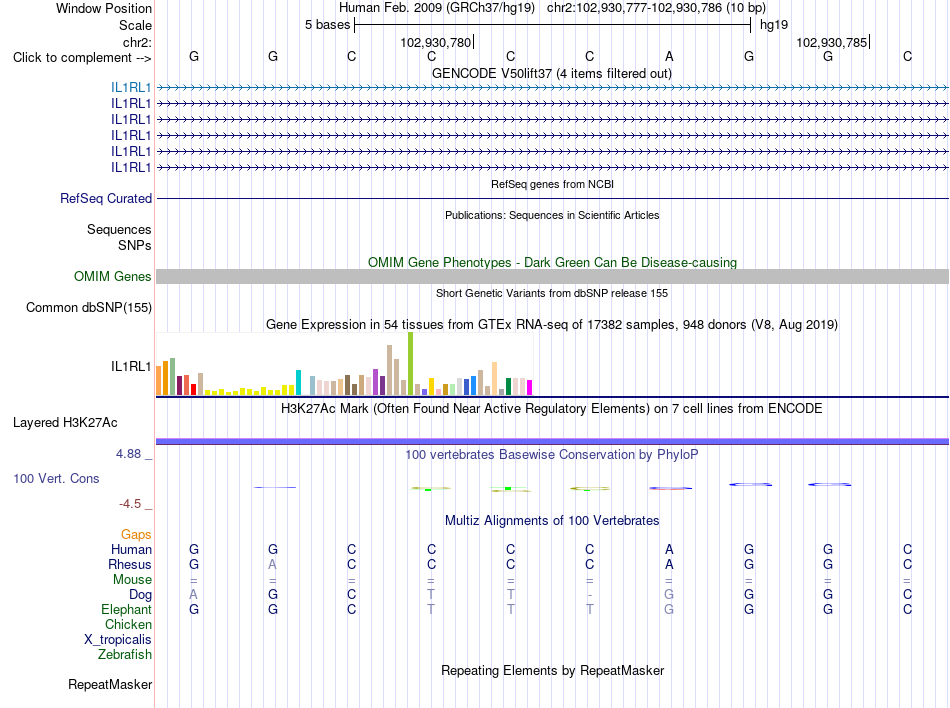Click the Common dbSNP(155) track label
Viewport: 950px width, 708px height.
(88, 308)
